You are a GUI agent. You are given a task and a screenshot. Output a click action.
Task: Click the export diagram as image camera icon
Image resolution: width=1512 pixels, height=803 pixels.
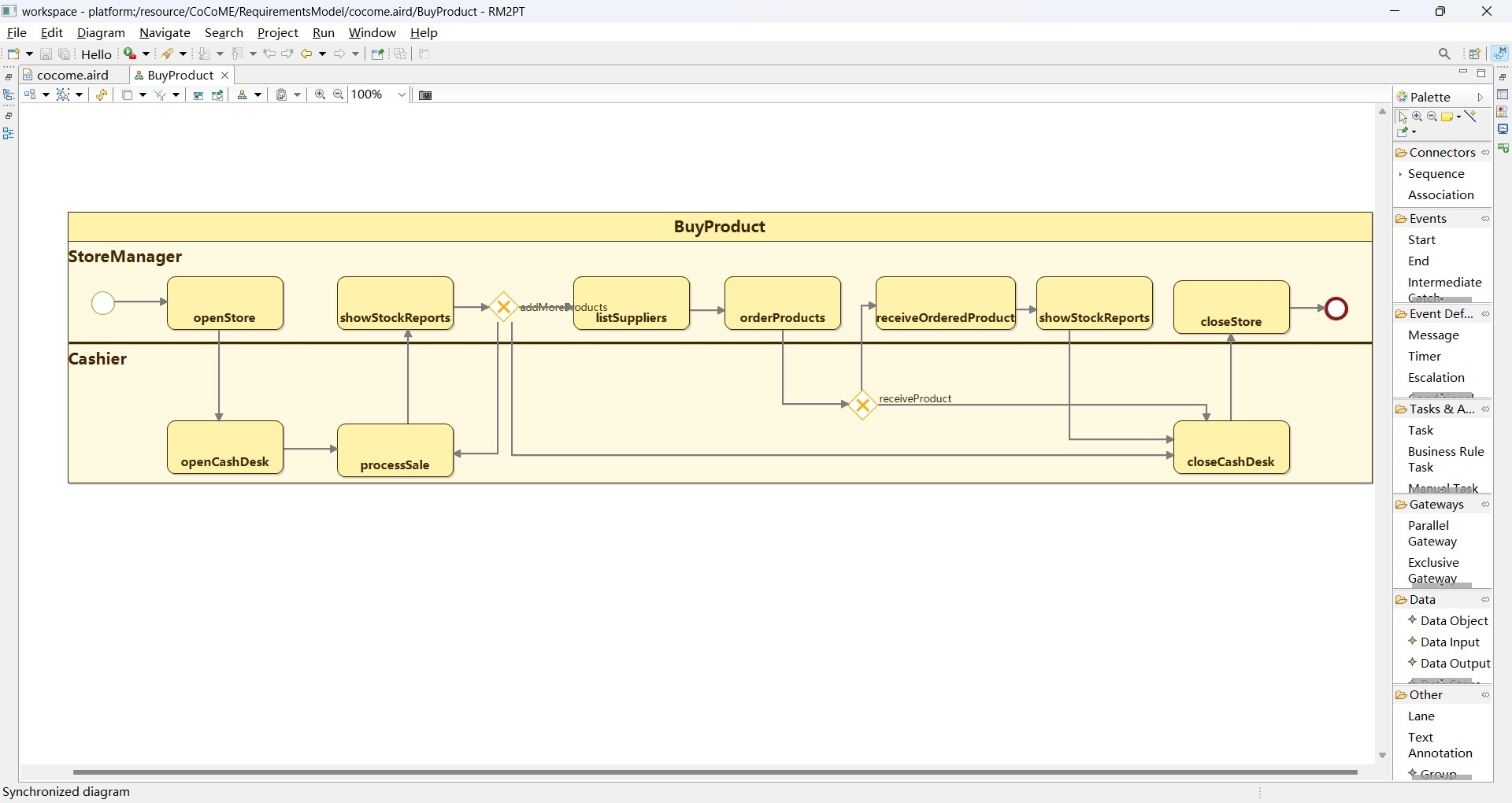coord(424,94)
